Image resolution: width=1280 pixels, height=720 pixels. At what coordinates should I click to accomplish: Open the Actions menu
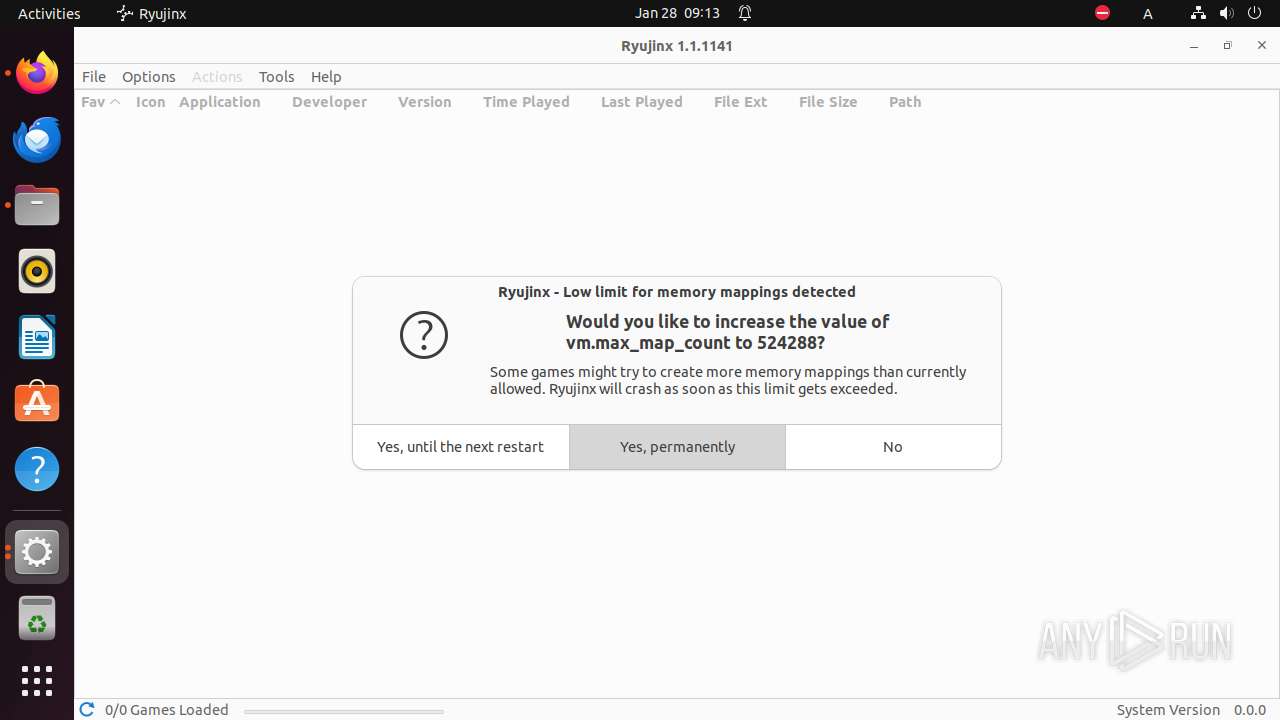point(217,77)
